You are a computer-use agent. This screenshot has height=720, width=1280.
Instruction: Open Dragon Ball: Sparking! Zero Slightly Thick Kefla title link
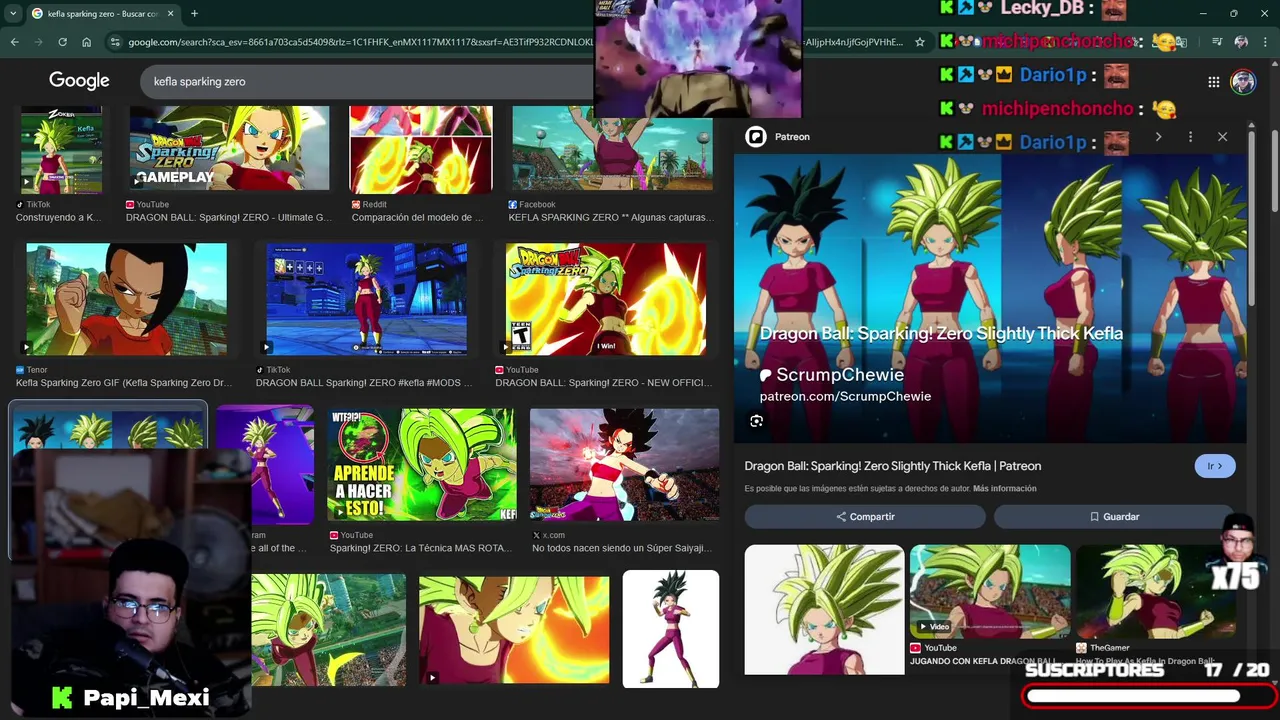892,466
